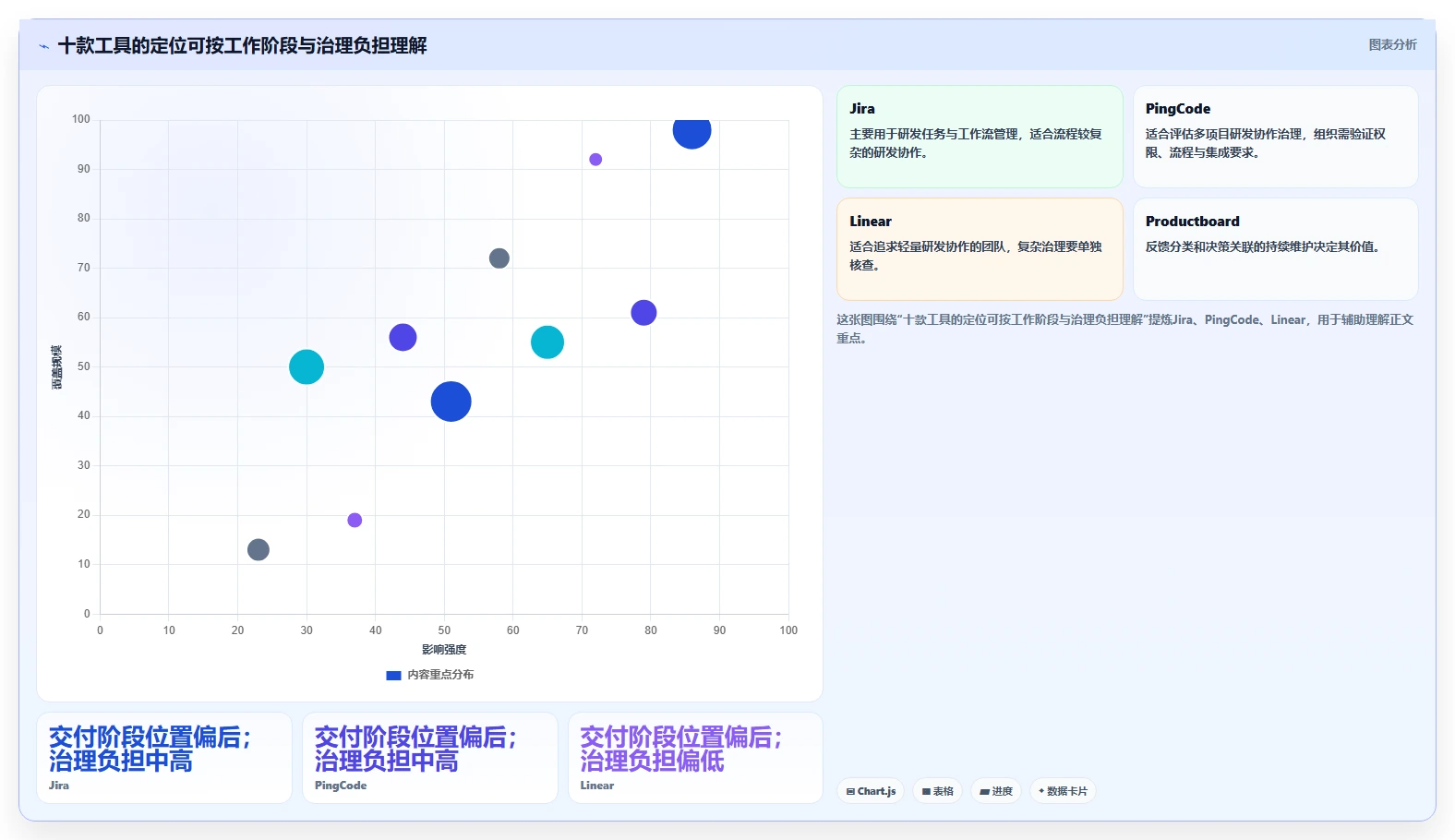Click the caption starting 这张图围绕
This screenshot has width=1455, height=840.
coord(1124,329)
